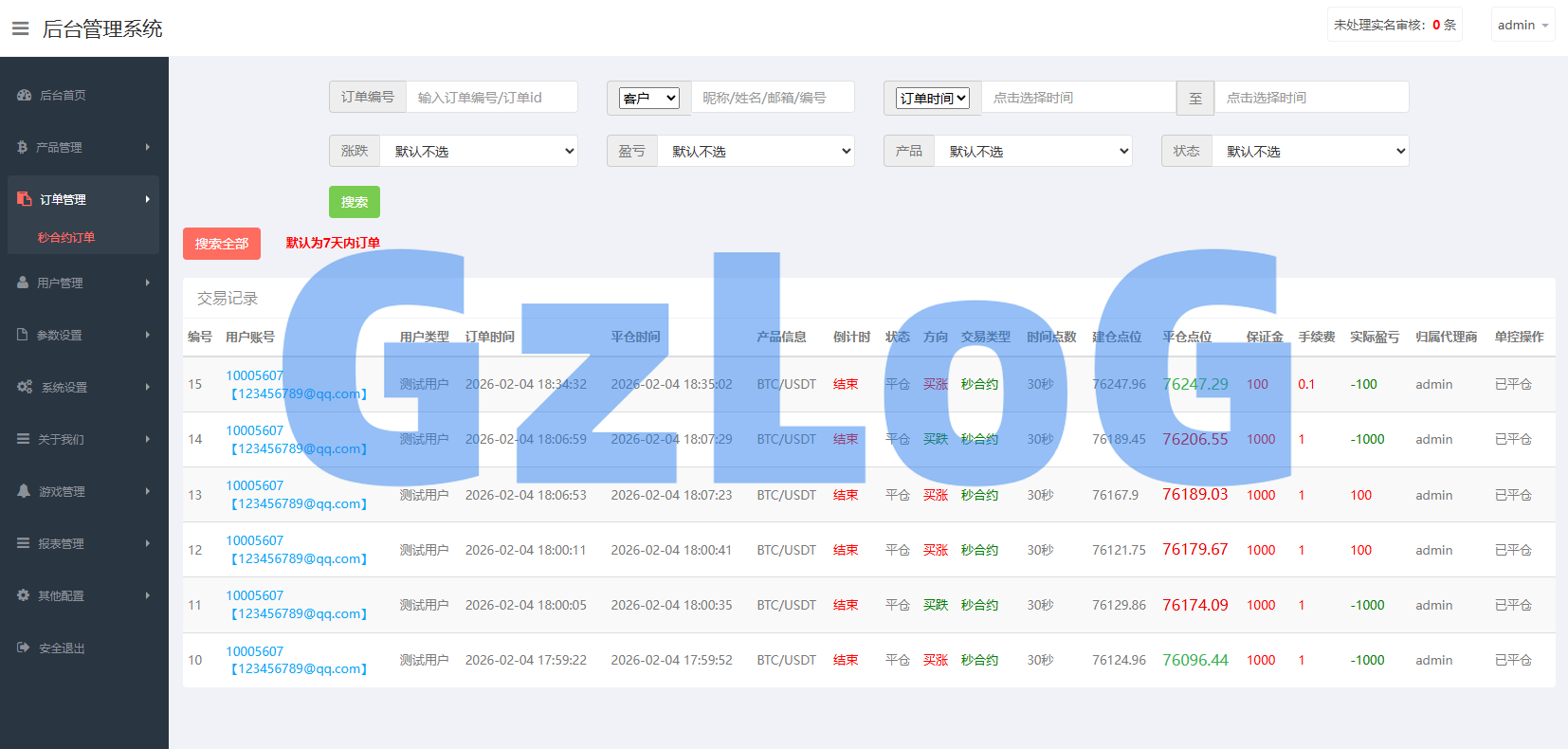Image resolution: width=1568 pixels, height=749 pixels.
Task: Expand the 报表管理 sidebar menu
Action: 83,543
